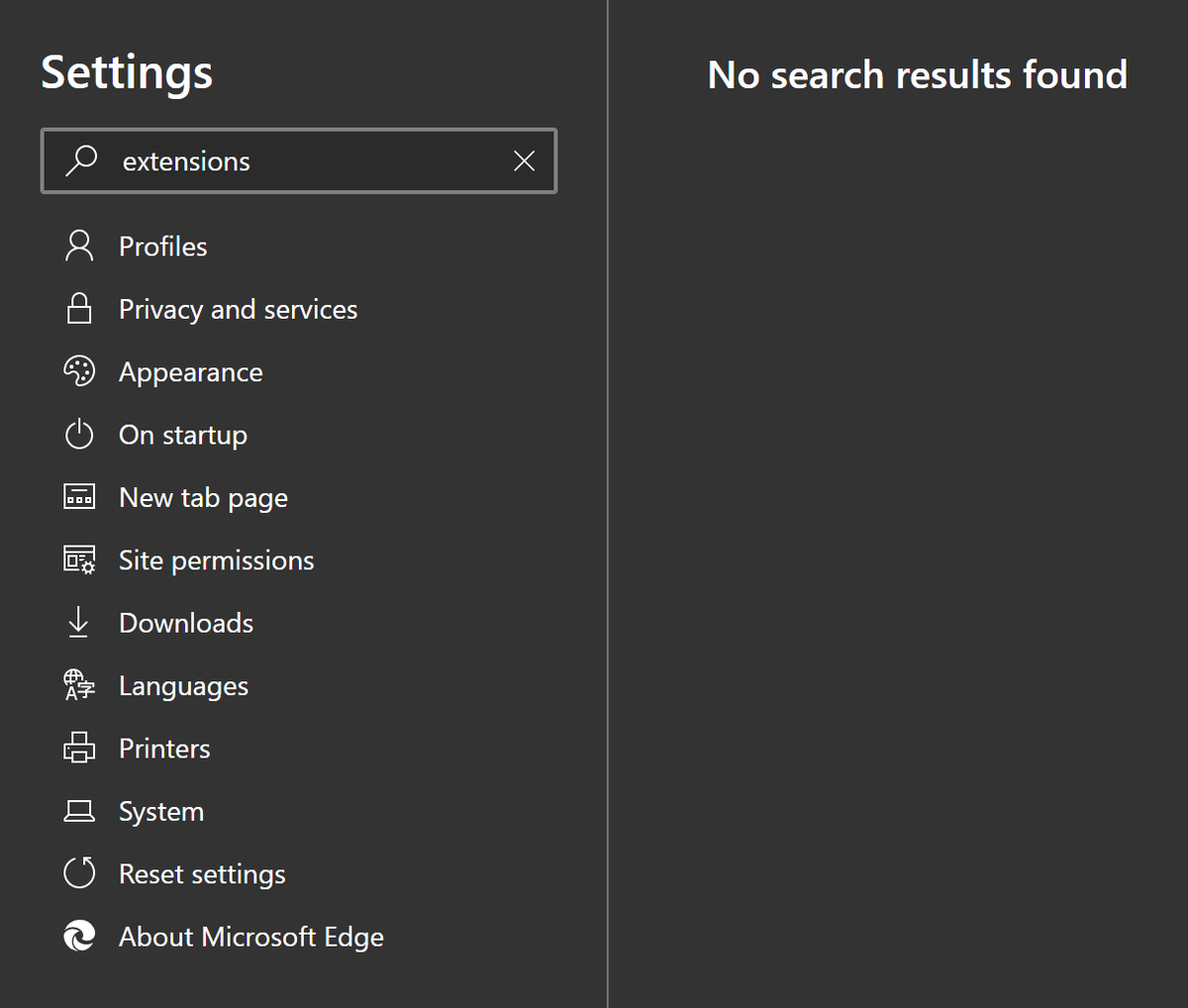The height and width of the screenshot is (1008, 1188).
Task: Go to System settings
Action: coord(161,812)
